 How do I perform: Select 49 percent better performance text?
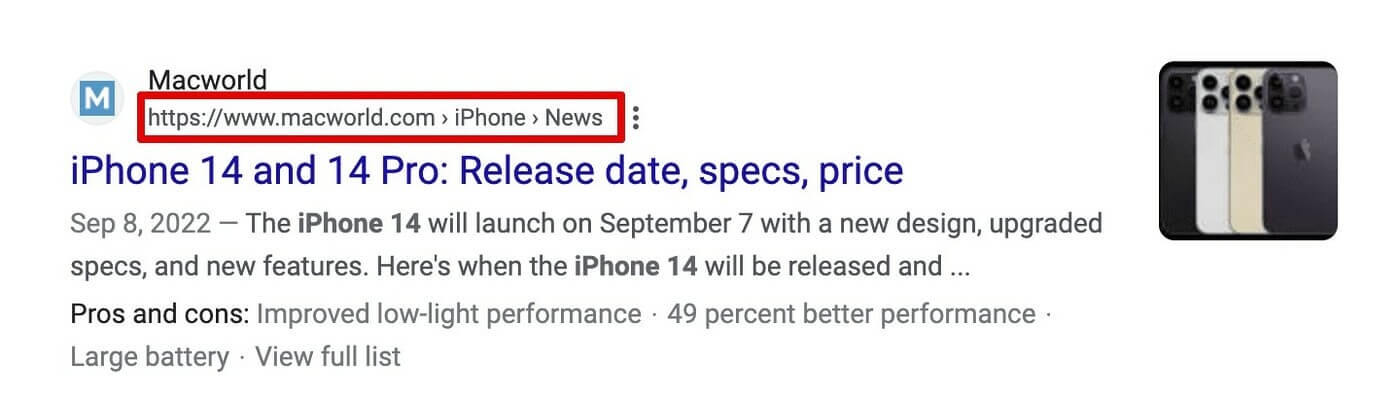click(x=851, y=314)
